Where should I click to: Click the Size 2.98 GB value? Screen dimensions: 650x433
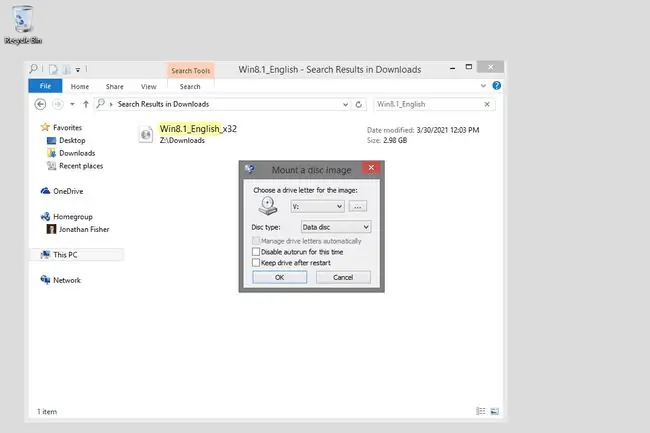[x=395, y=140]
